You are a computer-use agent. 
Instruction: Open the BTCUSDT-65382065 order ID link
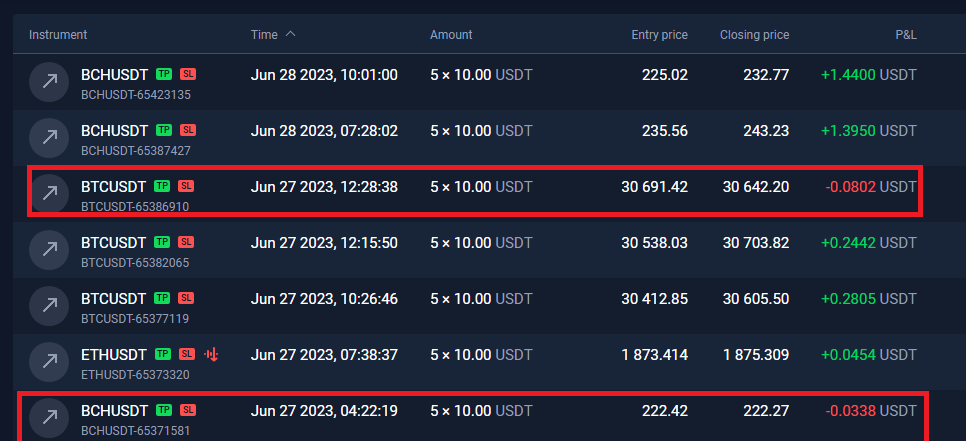point(135,262)
